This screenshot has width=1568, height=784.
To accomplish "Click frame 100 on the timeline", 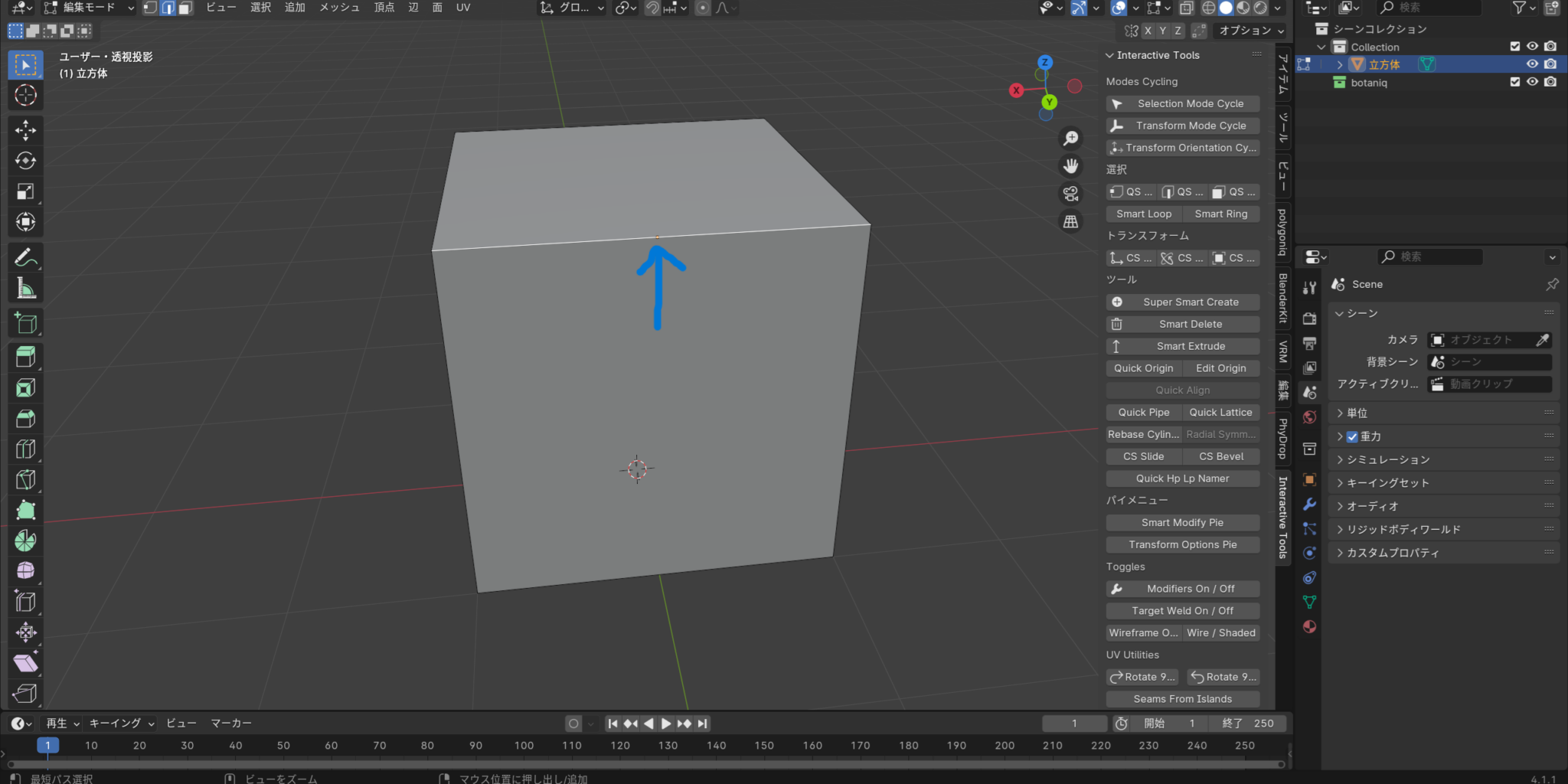I will pyautogui.click(x=524, y=745).
